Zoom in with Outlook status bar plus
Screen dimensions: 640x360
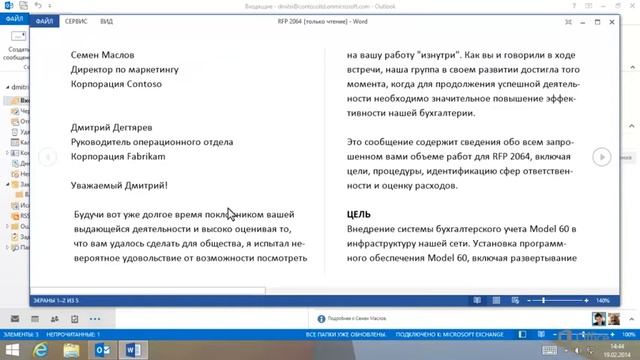pyautogui.click(x=612, y=334)
